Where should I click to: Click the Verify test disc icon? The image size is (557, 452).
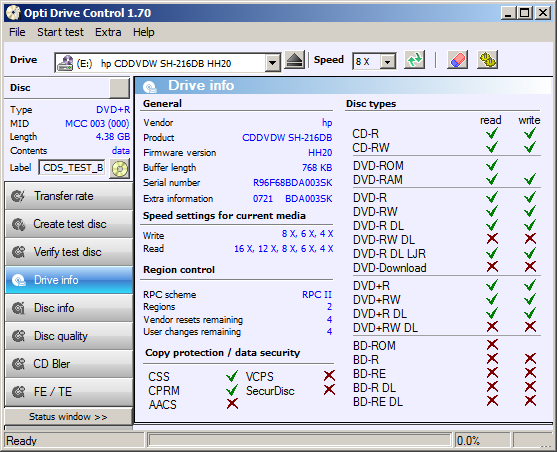[18, 252]
